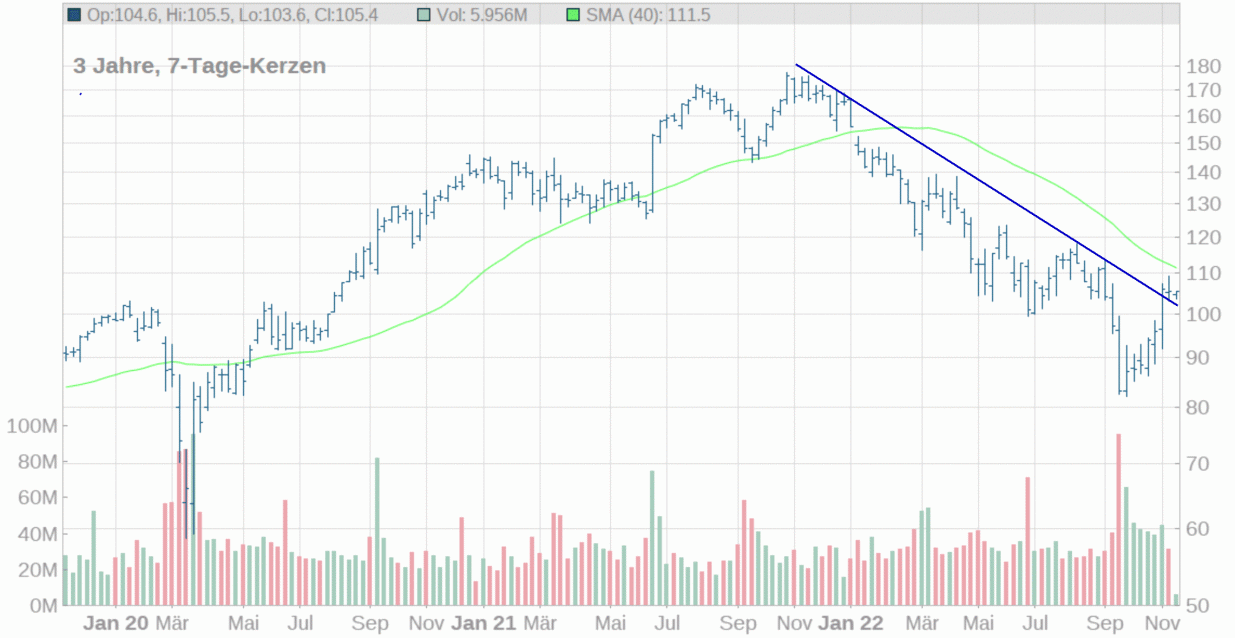Screen dimensions: 1235x638
Task: Click the 100M volume axis label
Action: [x=31, y=426]
